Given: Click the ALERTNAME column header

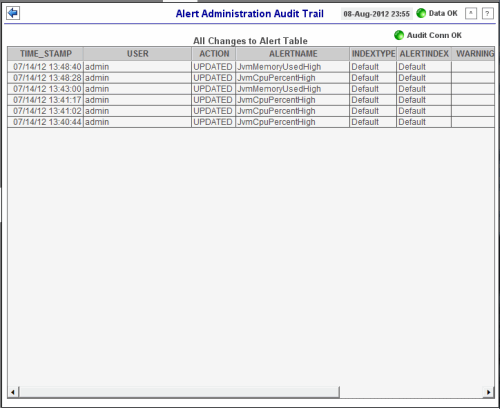Looking at the screenshot, I should tap(293, 54).
